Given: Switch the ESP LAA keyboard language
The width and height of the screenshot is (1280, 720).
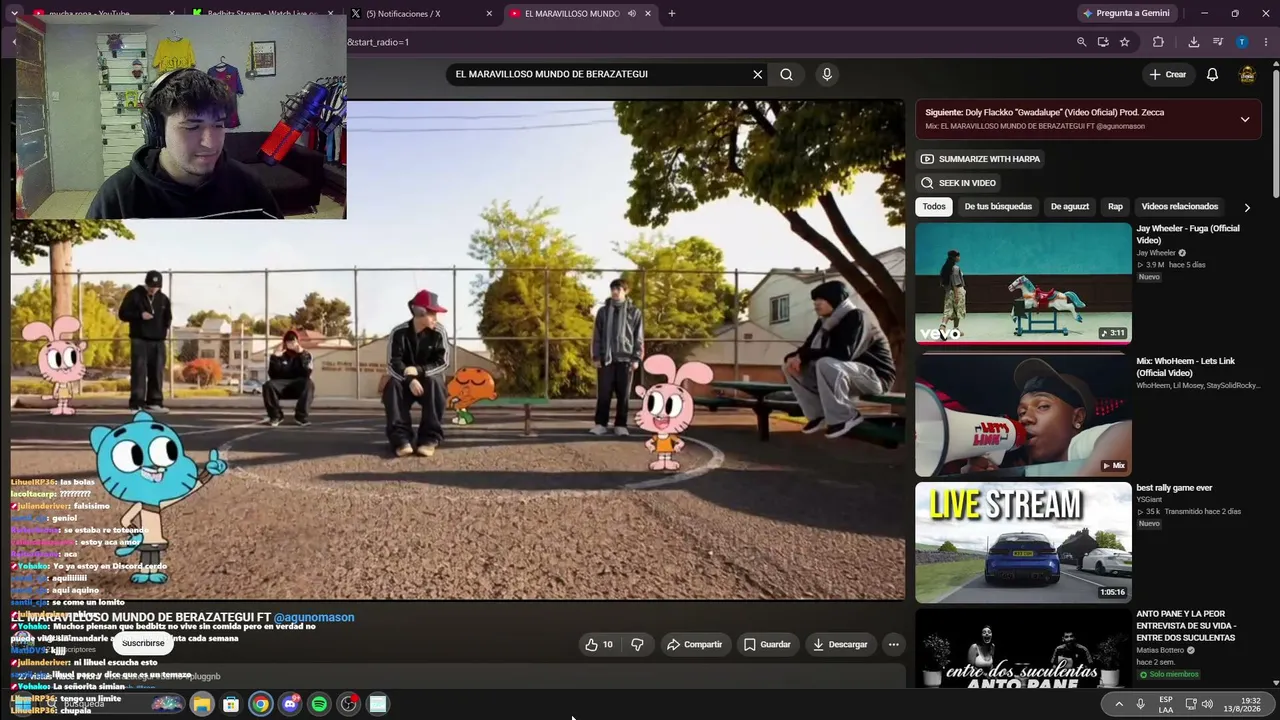Looking at the screenshot, I should click(1166, 704).
